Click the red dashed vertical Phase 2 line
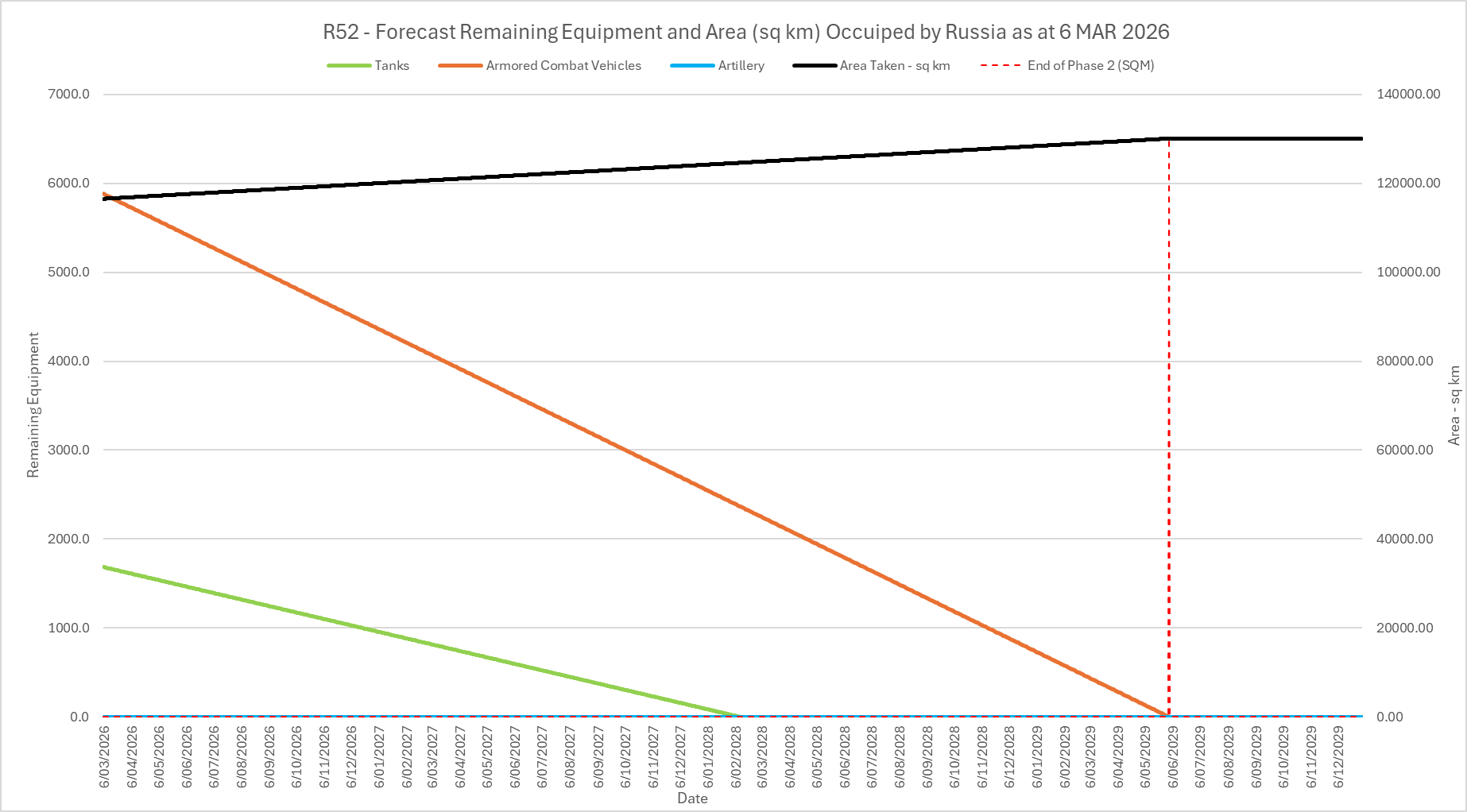 [x=1169, y=429]
